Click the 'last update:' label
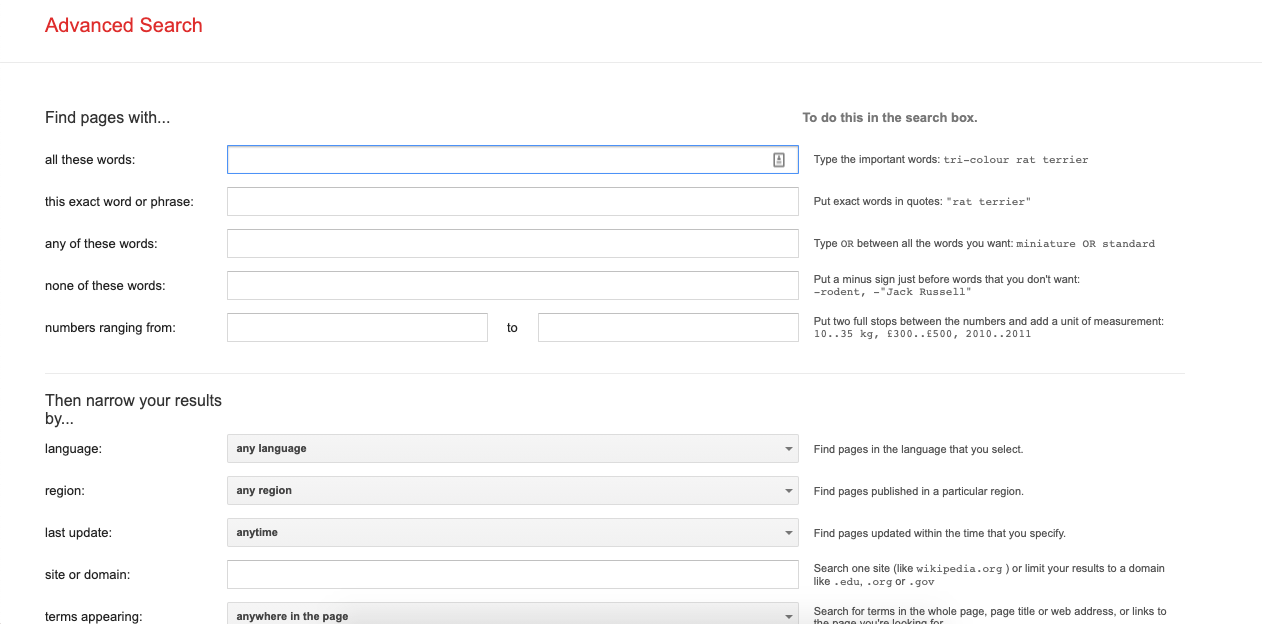 point(78,533)
